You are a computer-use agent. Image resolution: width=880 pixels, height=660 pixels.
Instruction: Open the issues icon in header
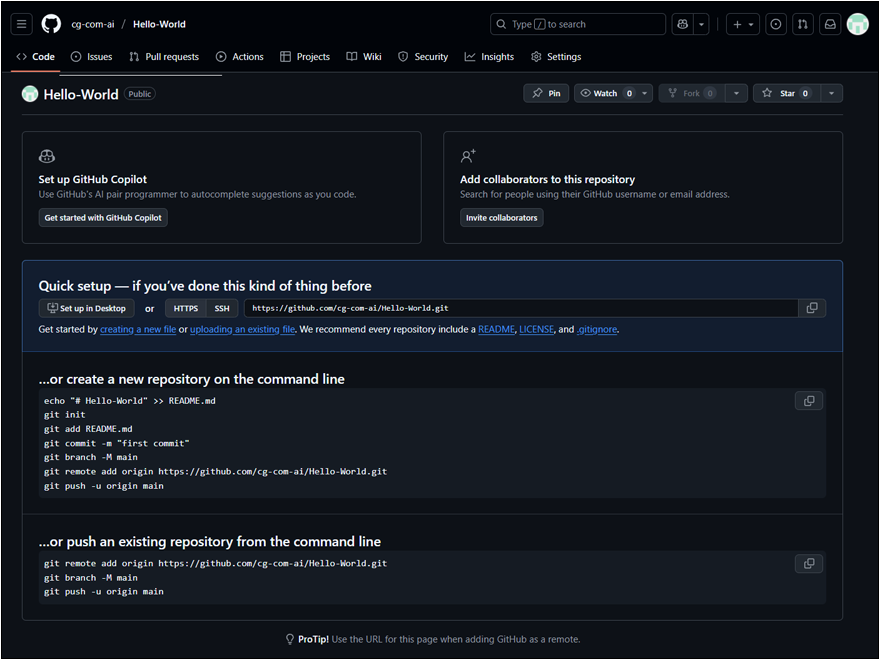tap(775, 24)
